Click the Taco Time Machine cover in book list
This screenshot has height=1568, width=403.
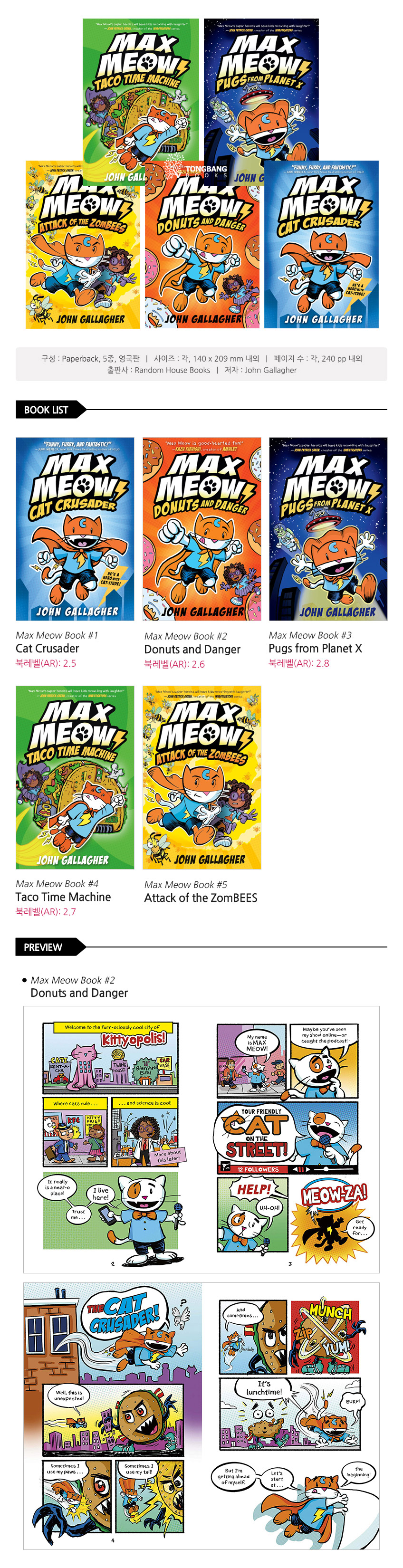[x=75, y=777]
